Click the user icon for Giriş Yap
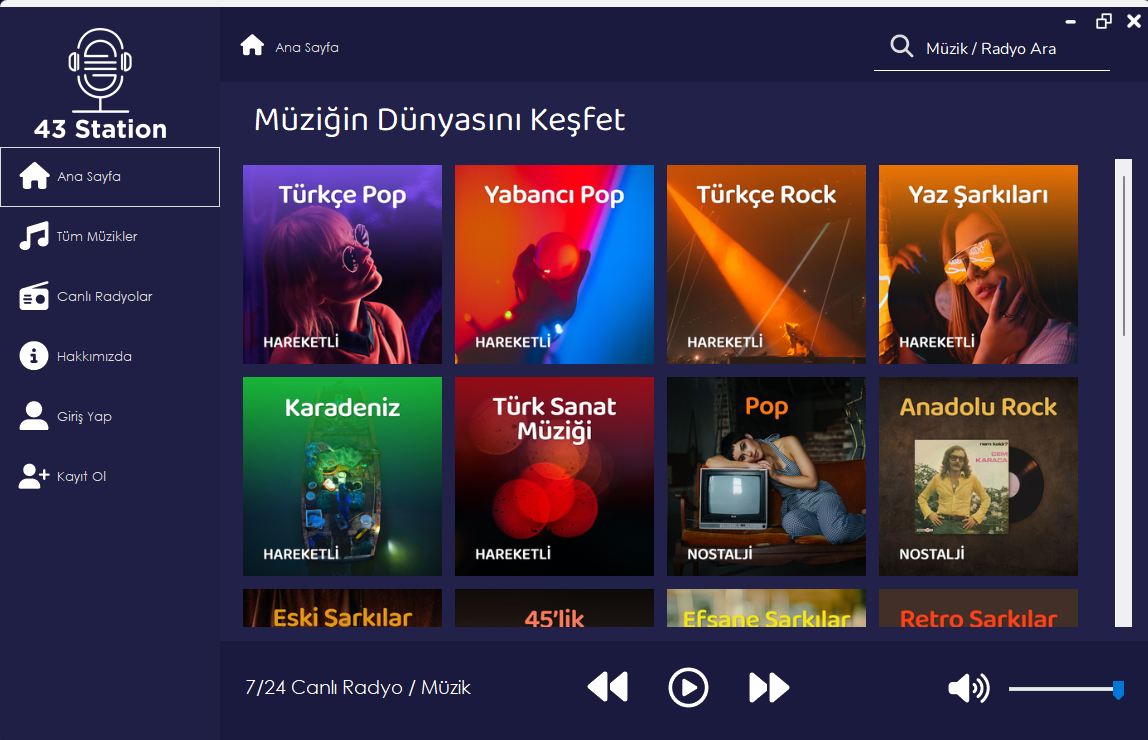The image size is (1148, 740). [x=34, y=416]
